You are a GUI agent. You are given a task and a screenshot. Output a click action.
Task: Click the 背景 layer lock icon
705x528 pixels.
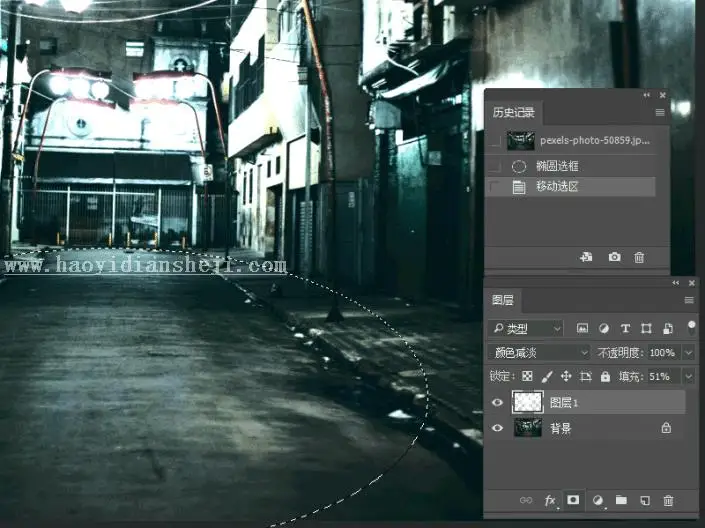pyautogui.click(x=666, y=428)
